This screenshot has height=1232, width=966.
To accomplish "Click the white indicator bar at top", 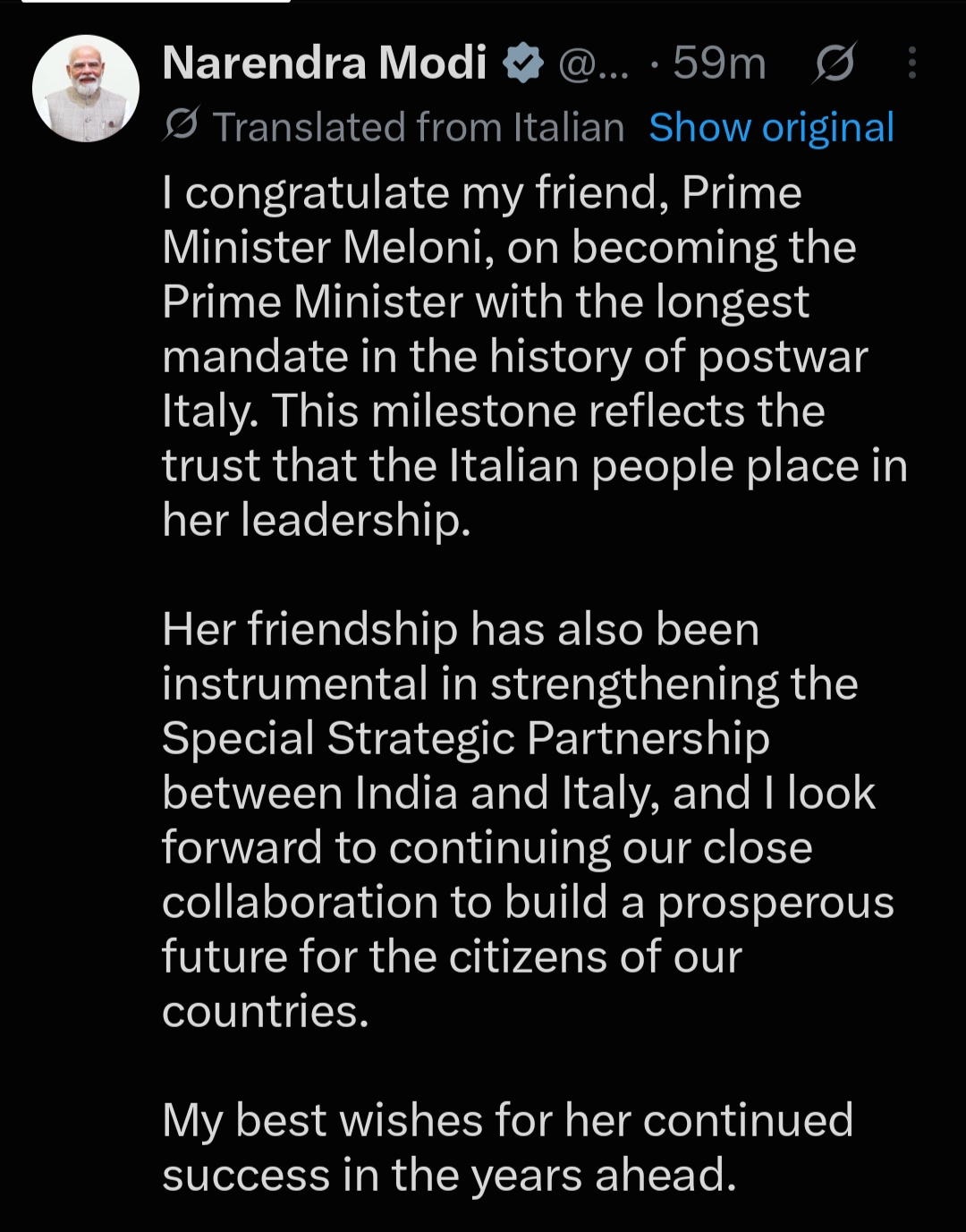I will click(157, 1).
